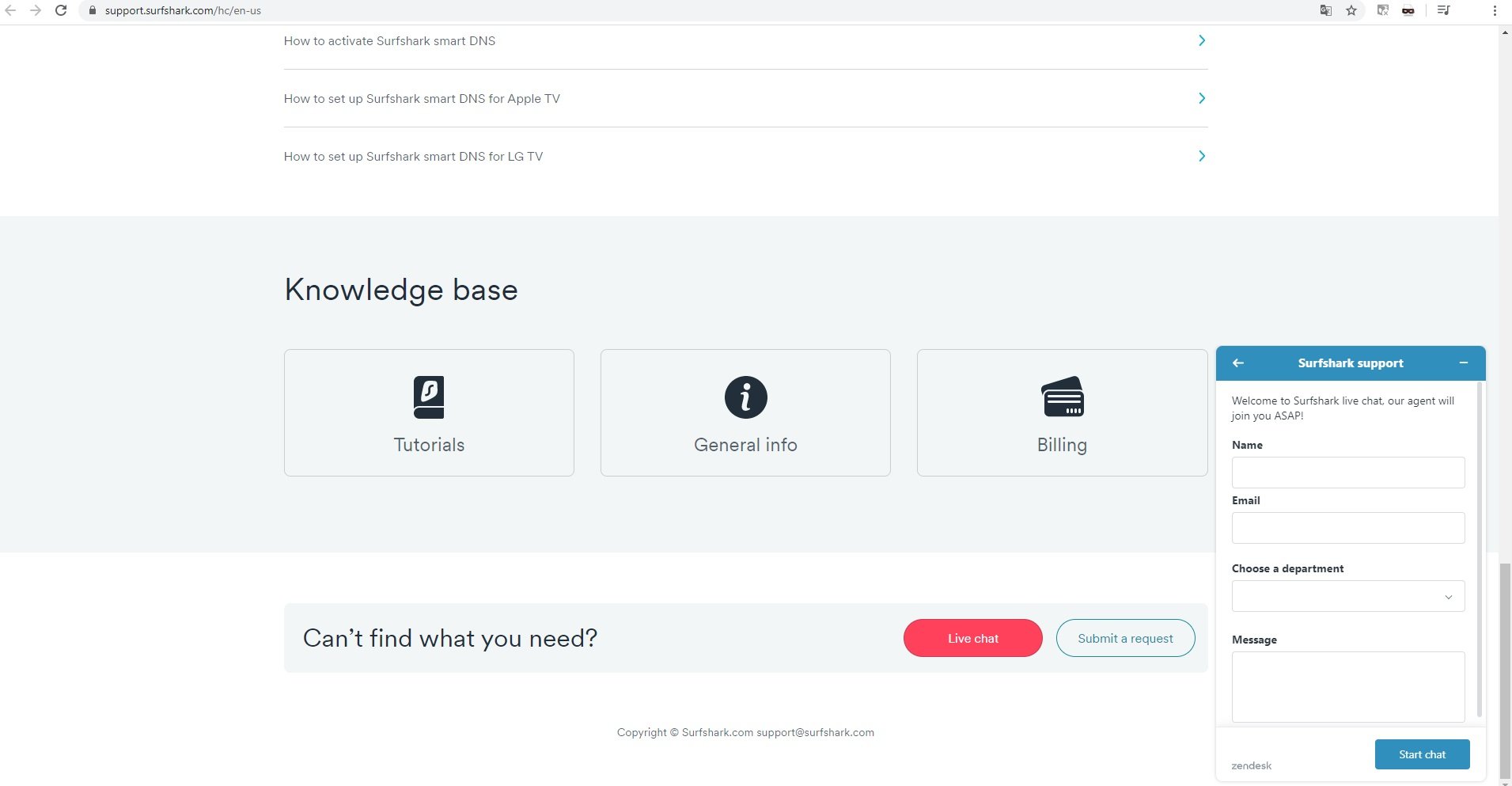
Task: Open the chevron for smart DNS on LG TV
Action: [x=1202, y=156]
